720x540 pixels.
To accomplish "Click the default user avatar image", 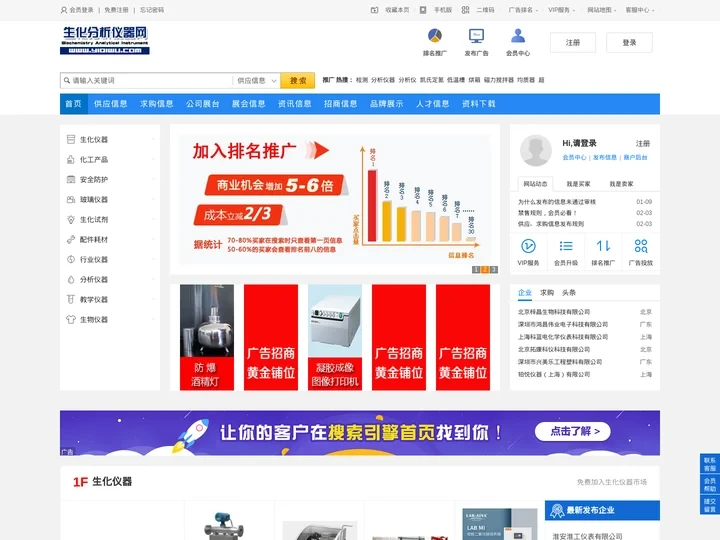I will [x=535, y=151].
